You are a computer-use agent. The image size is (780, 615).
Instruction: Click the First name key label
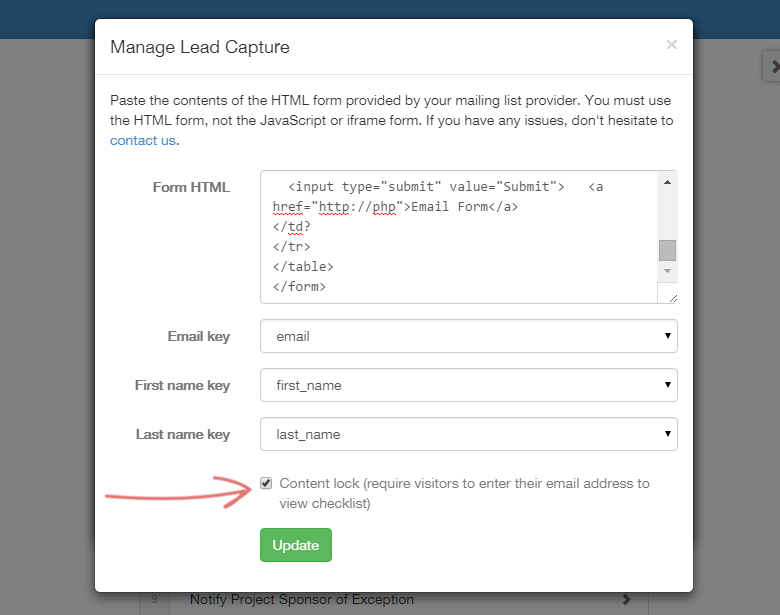[182, 385]
